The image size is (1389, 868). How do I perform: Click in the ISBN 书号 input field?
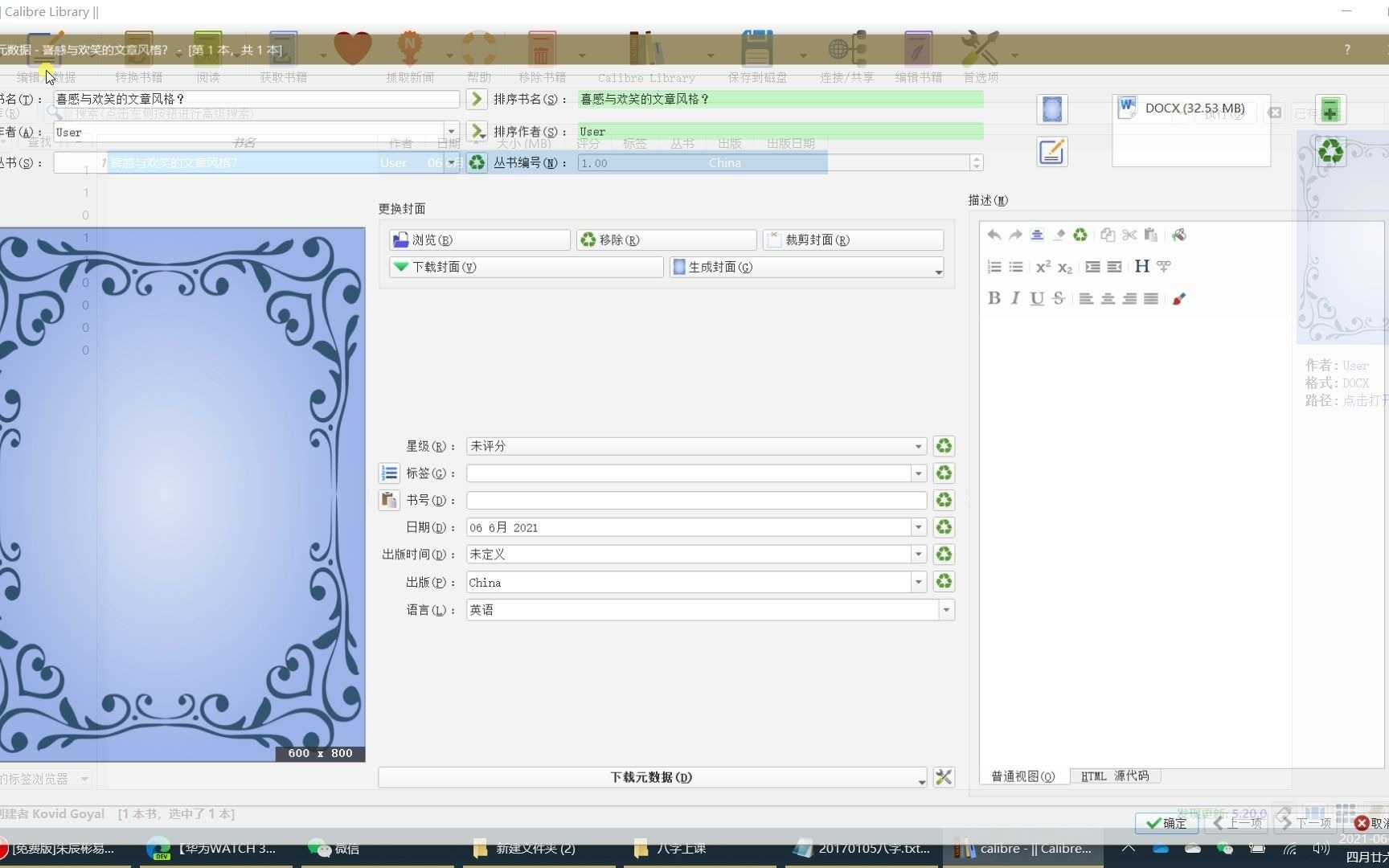pyautogui.click(x=697, y=500)
